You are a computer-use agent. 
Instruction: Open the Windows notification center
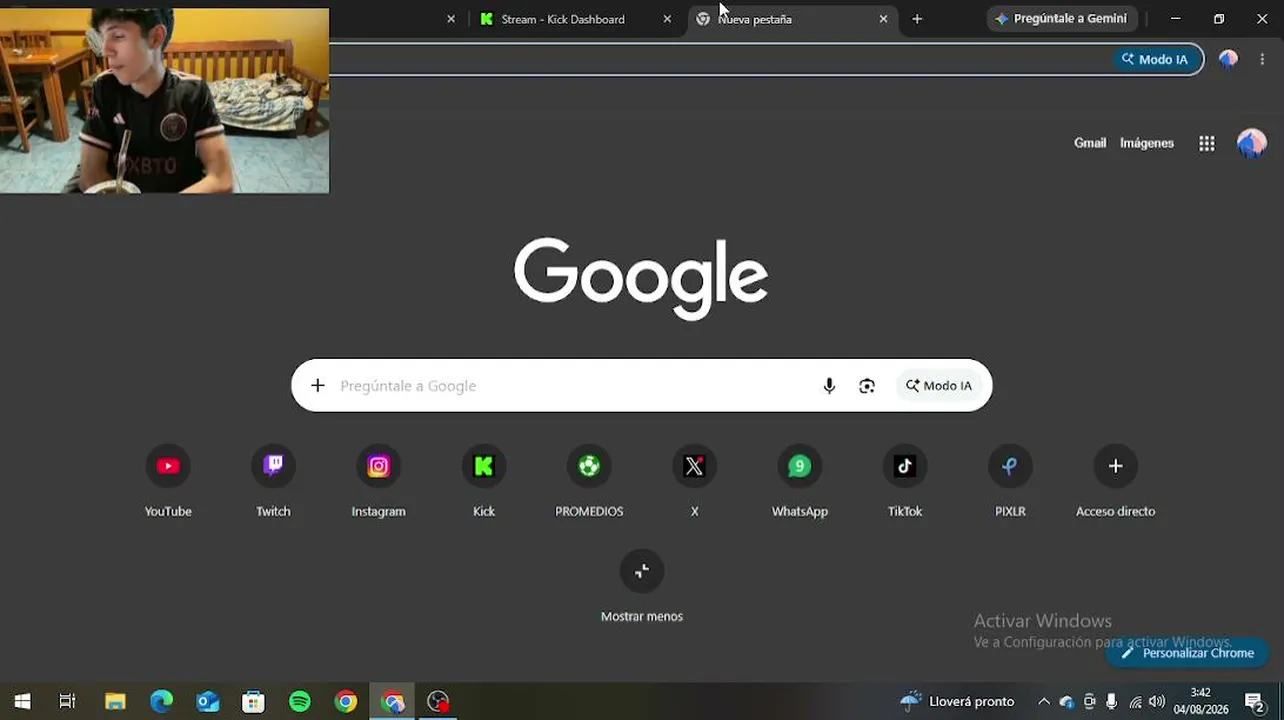(1255, 702)
